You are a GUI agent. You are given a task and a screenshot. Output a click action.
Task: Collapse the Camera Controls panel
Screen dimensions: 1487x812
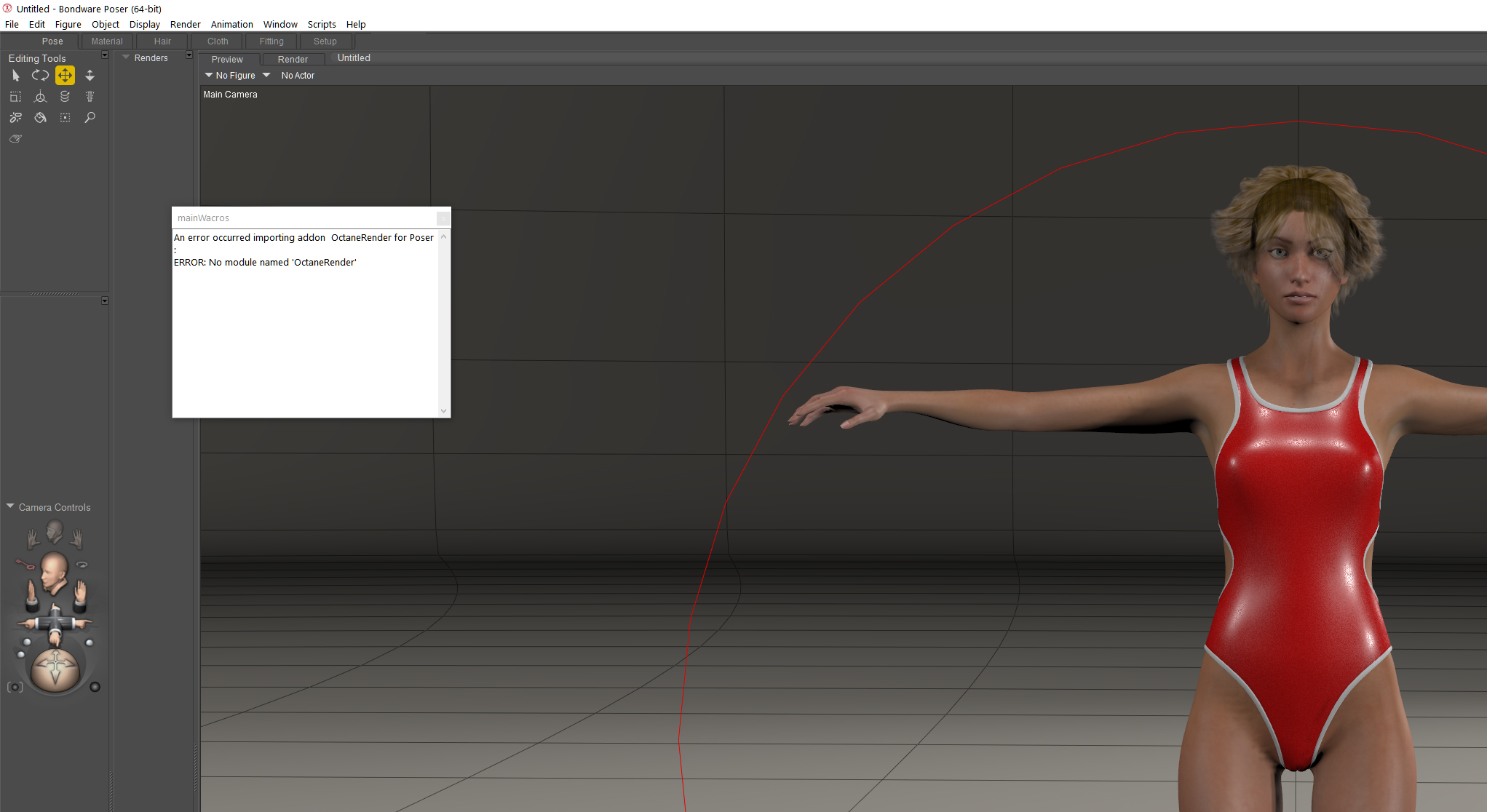10,506
